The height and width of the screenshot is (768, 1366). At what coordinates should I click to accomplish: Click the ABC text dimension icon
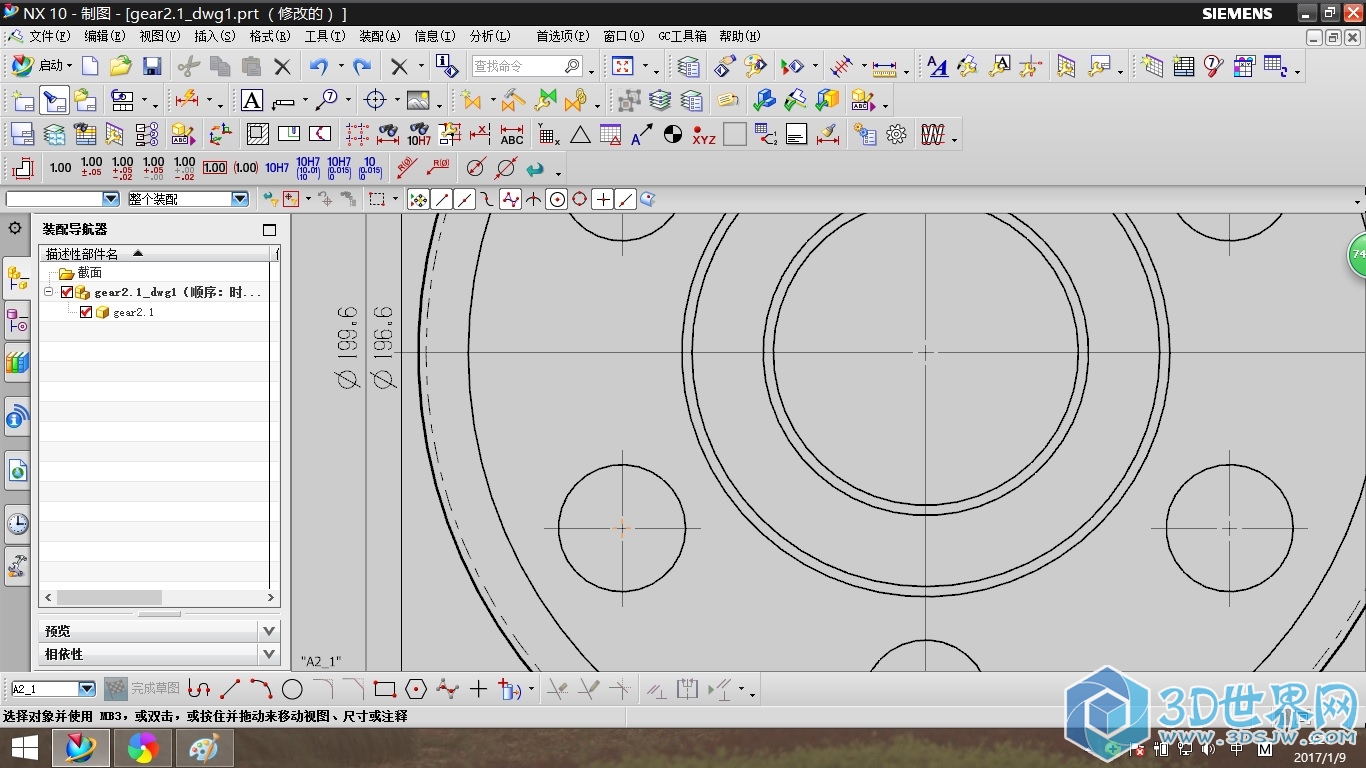tap(512, 135)
